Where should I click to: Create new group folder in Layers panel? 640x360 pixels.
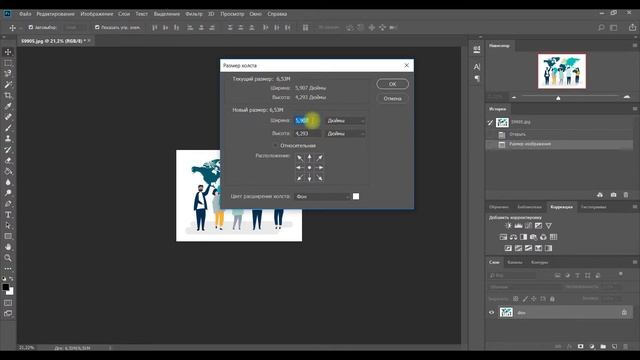pyautogui.click(x=603, y=347)
